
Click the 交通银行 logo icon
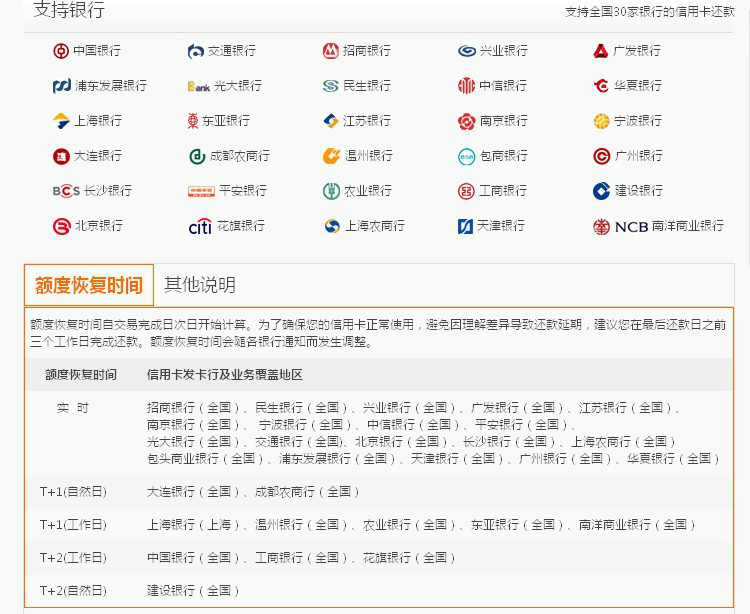point(196,51)
